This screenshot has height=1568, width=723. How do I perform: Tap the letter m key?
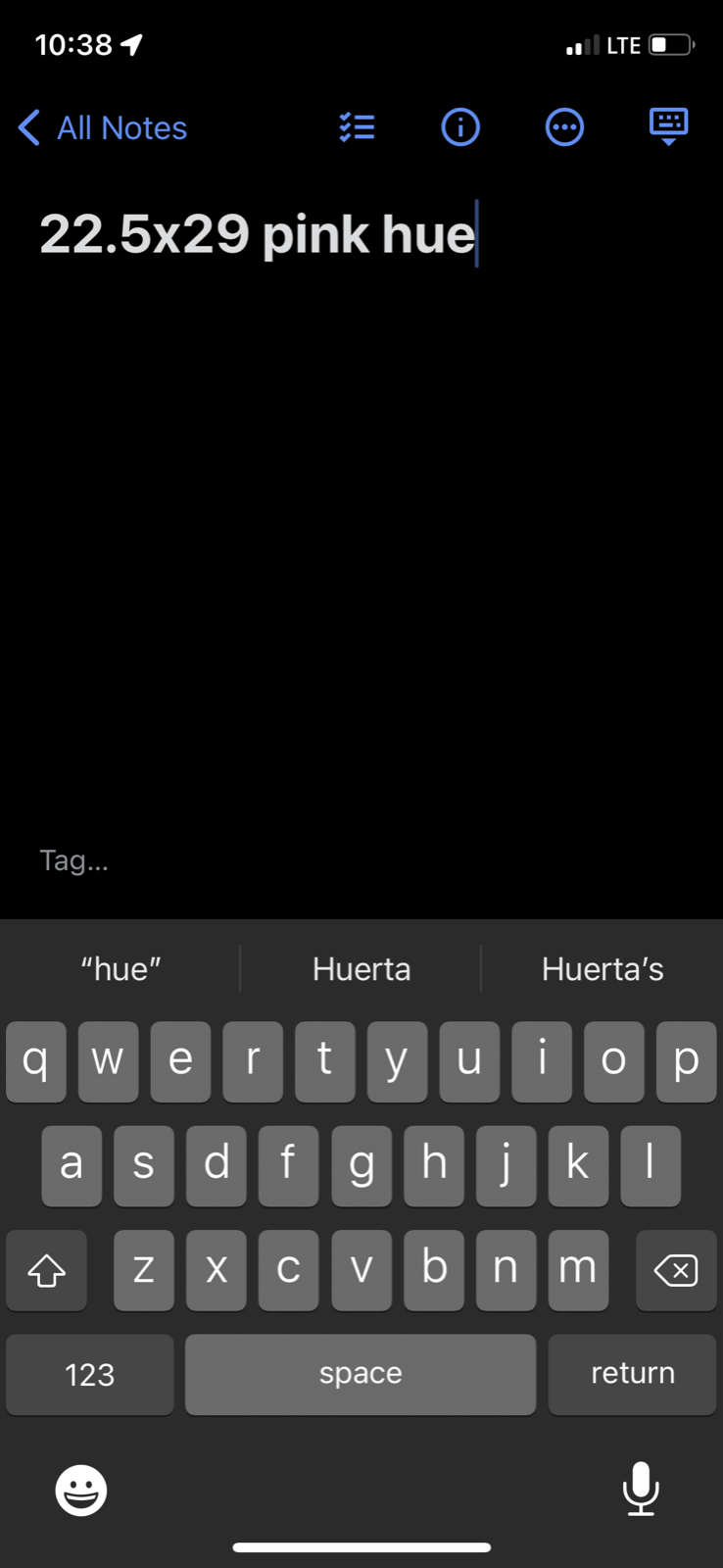(578, 1270)
